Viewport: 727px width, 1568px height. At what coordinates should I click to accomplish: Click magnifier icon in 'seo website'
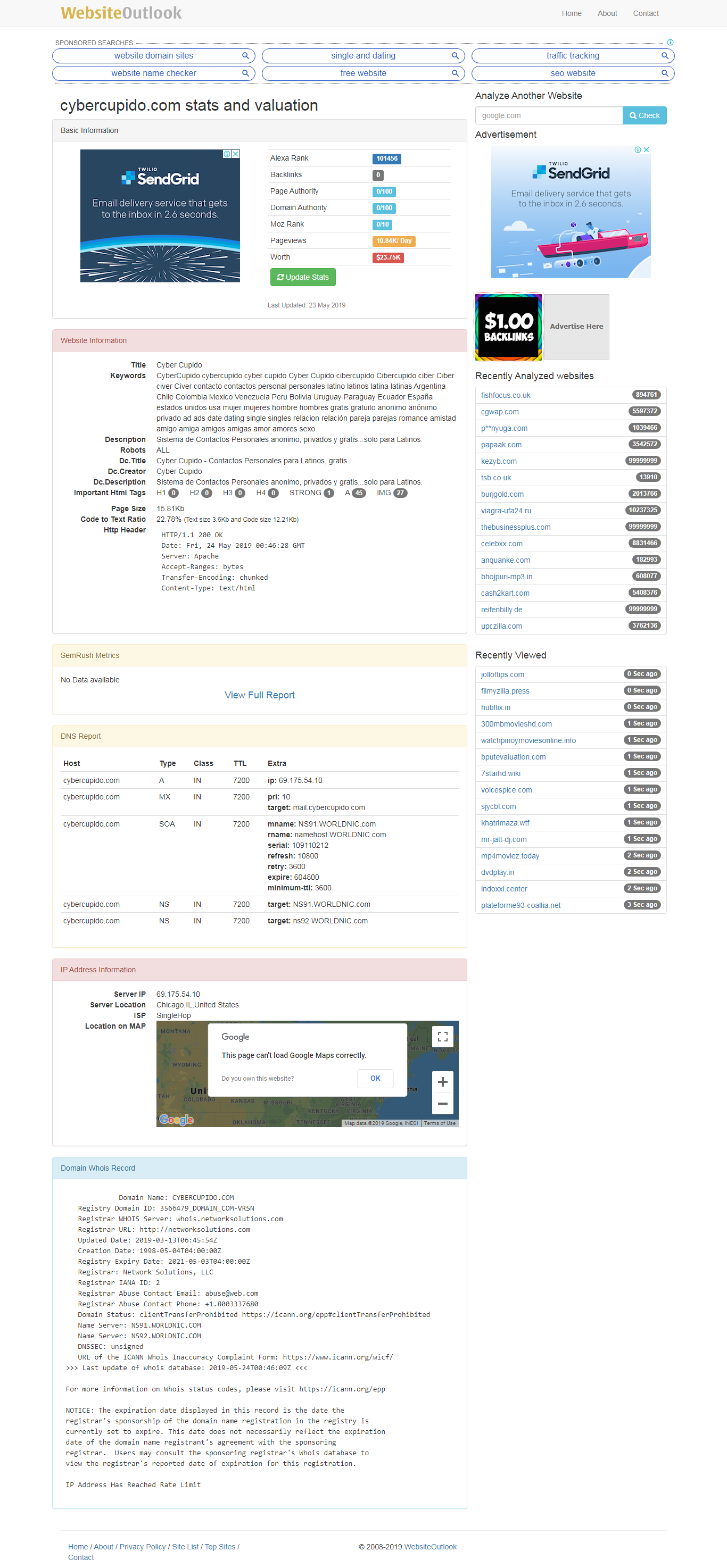pos(665,73)
